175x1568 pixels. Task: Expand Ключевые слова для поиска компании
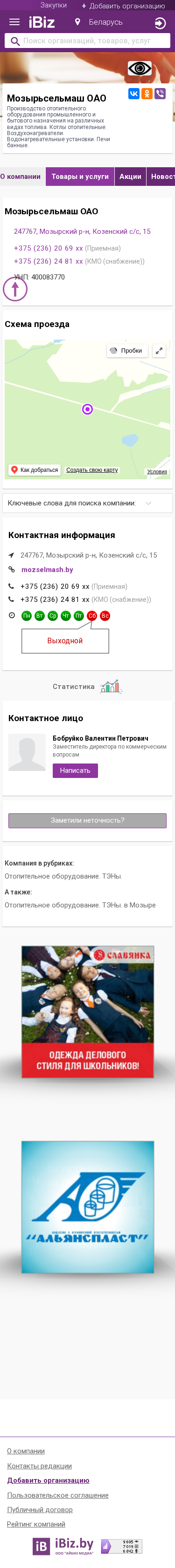pyautogui.click(x=87, y=504)
